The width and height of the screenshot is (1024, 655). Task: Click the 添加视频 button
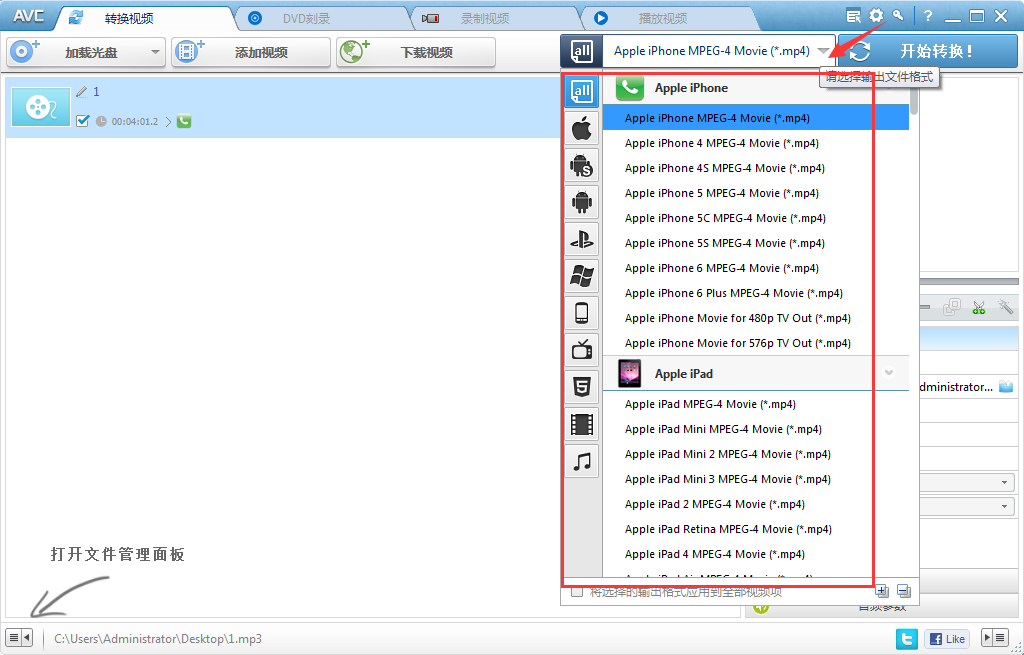click(251, 52)
